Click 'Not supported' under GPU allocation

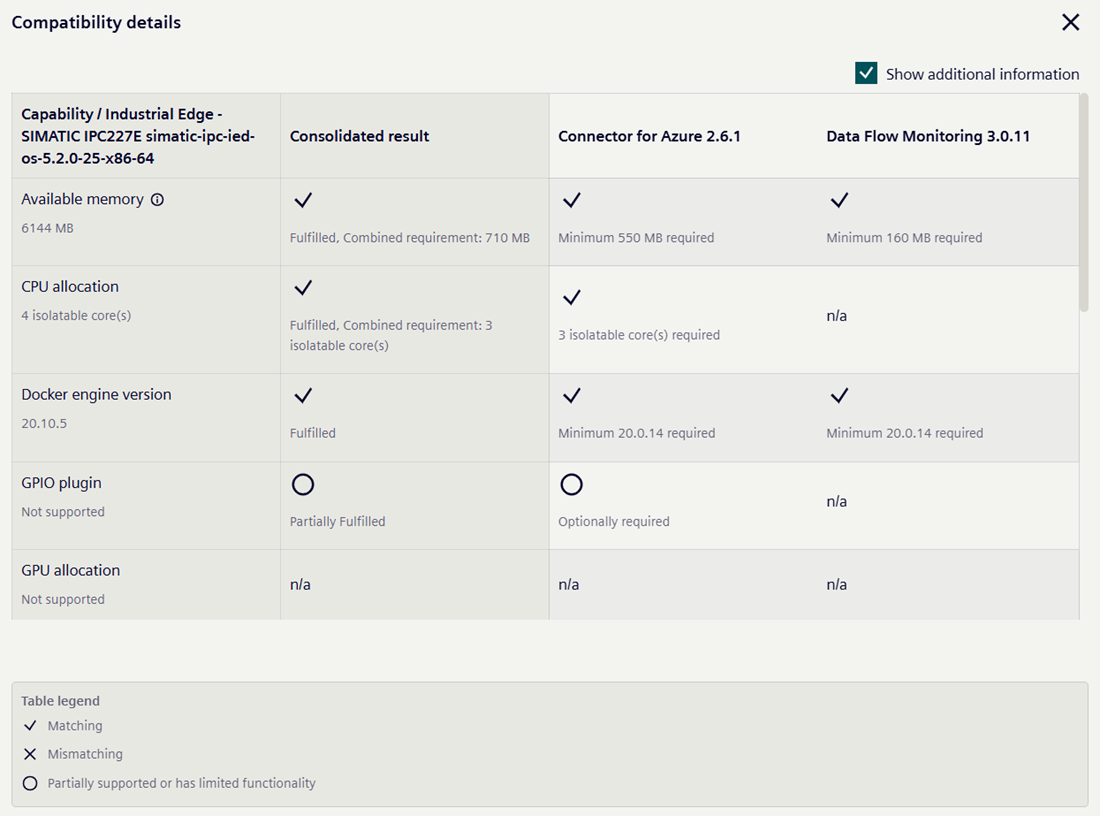pyautogui.click(x=63, y=599)
